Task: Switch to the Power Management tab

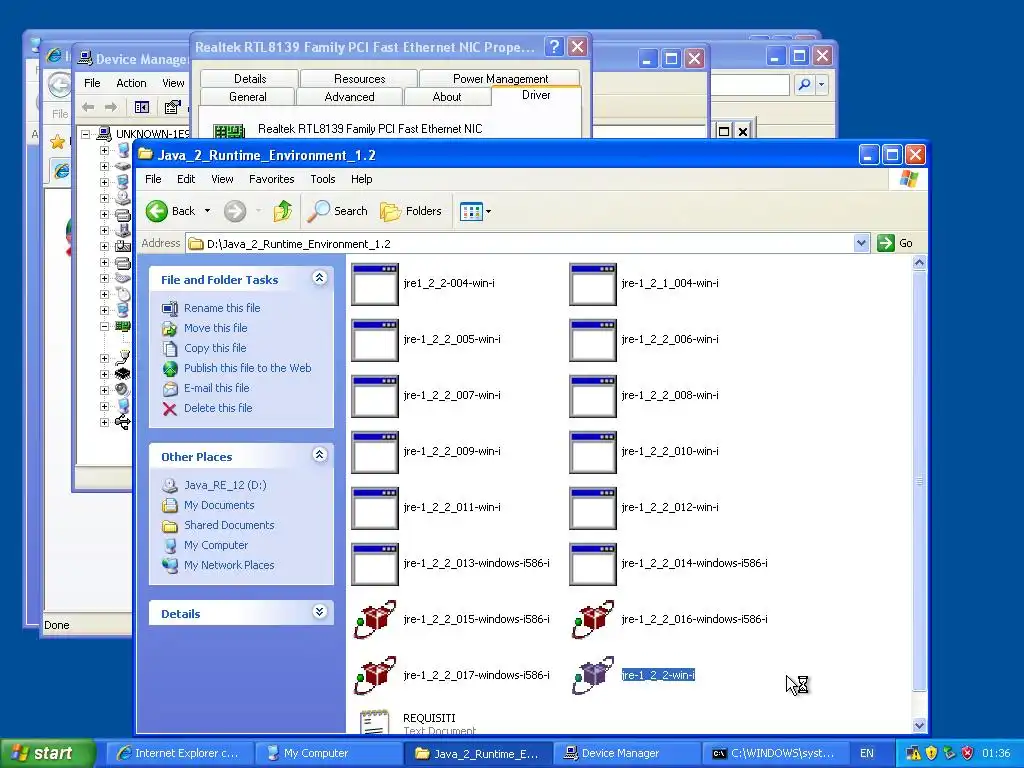Action: pos(500,78)
